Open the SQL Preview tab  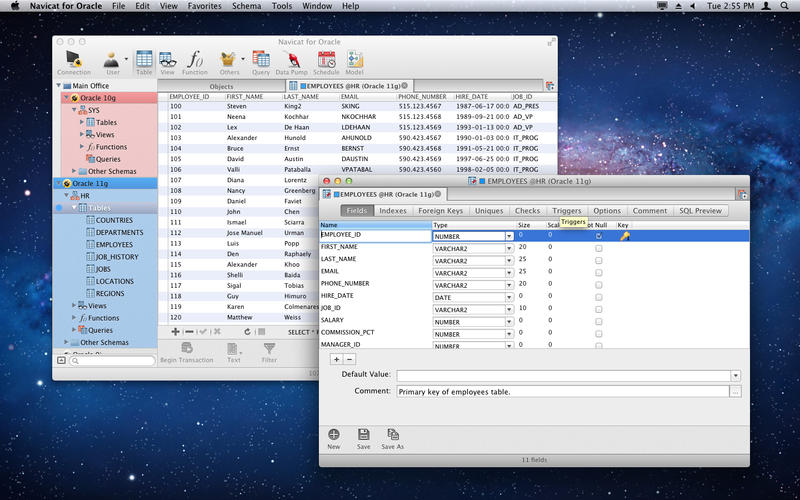[700, 211]
